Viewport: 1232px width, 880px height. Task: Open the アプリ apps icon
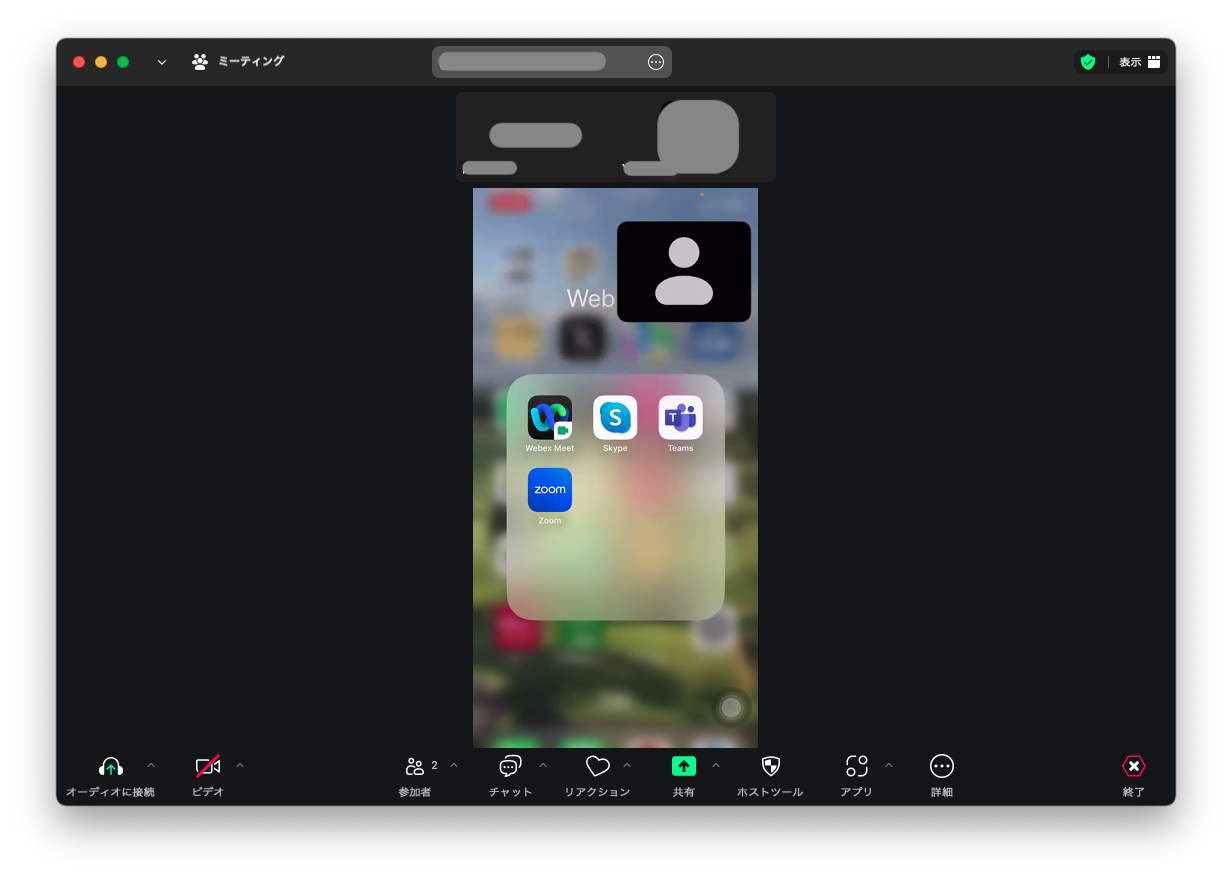(x=857, y=767)
